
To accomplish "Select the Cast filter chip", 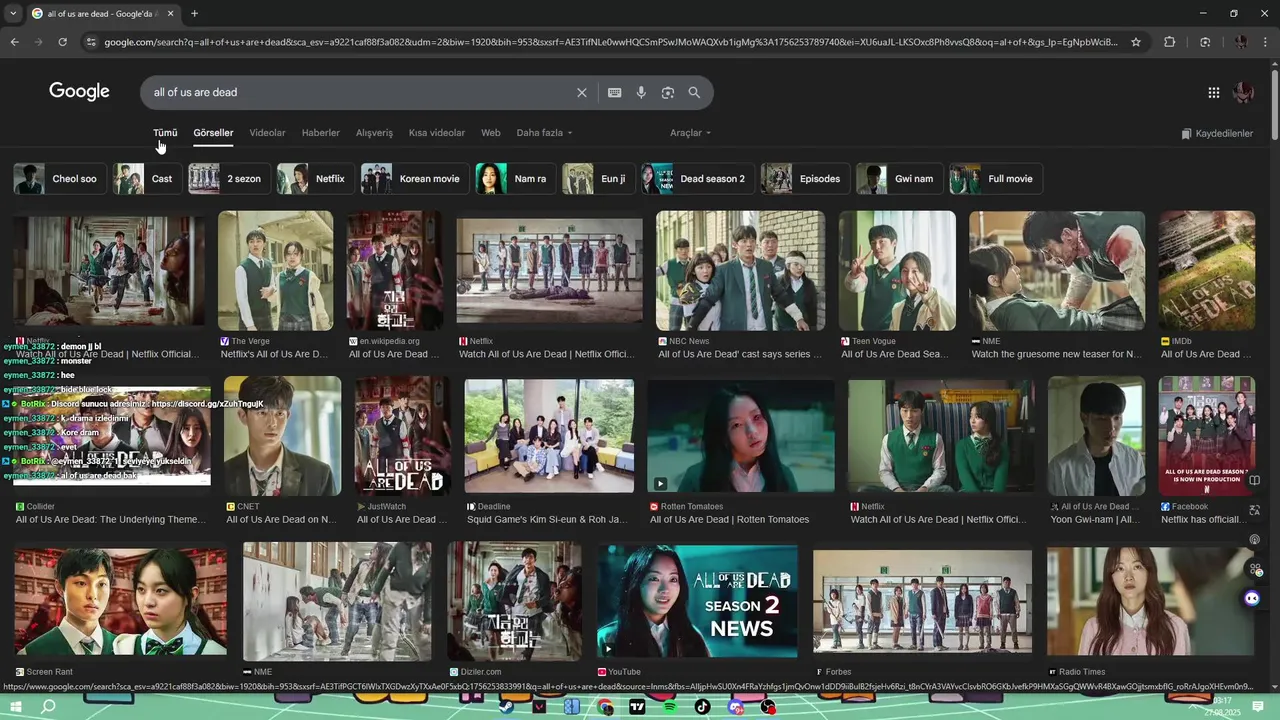I will (x=147, y=179).
